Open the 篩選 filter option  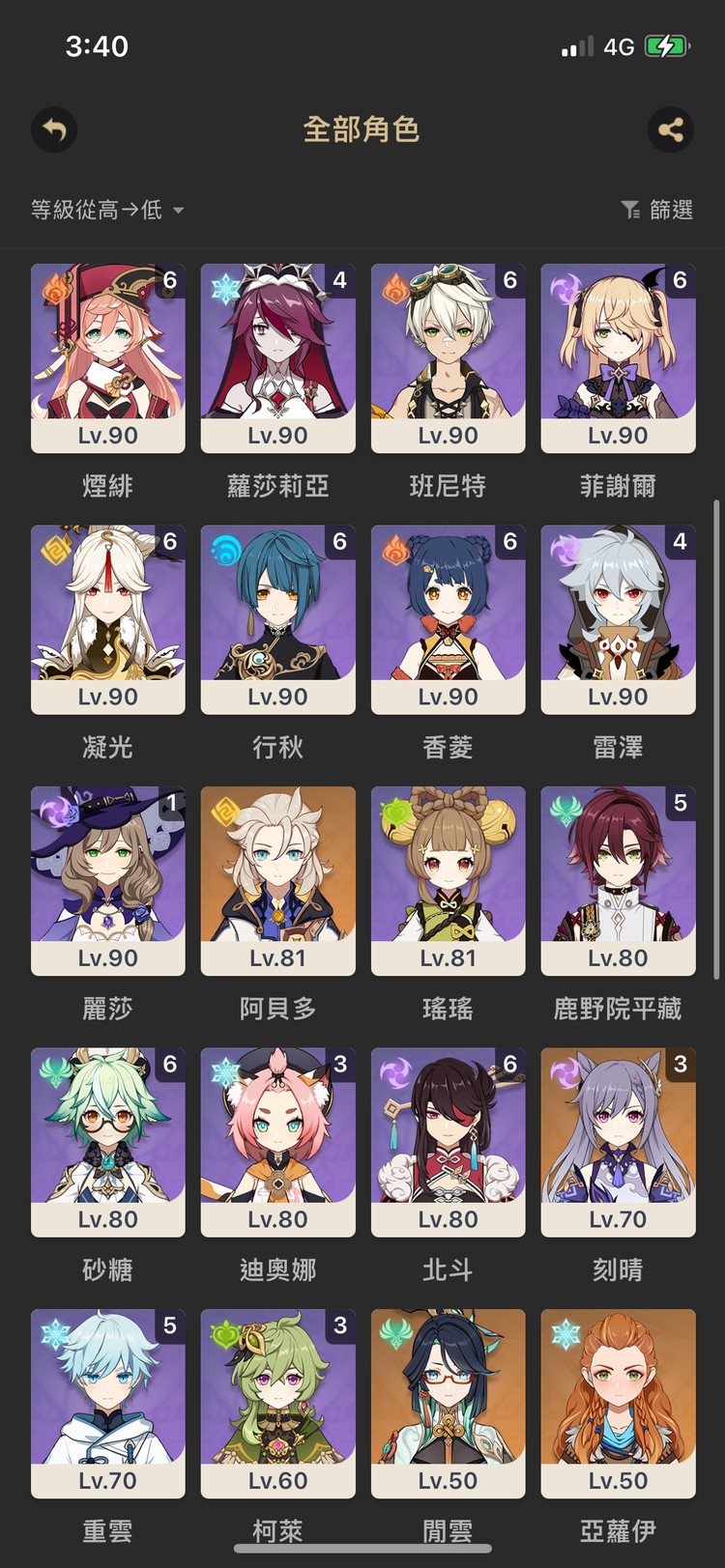tap(657, 210)
